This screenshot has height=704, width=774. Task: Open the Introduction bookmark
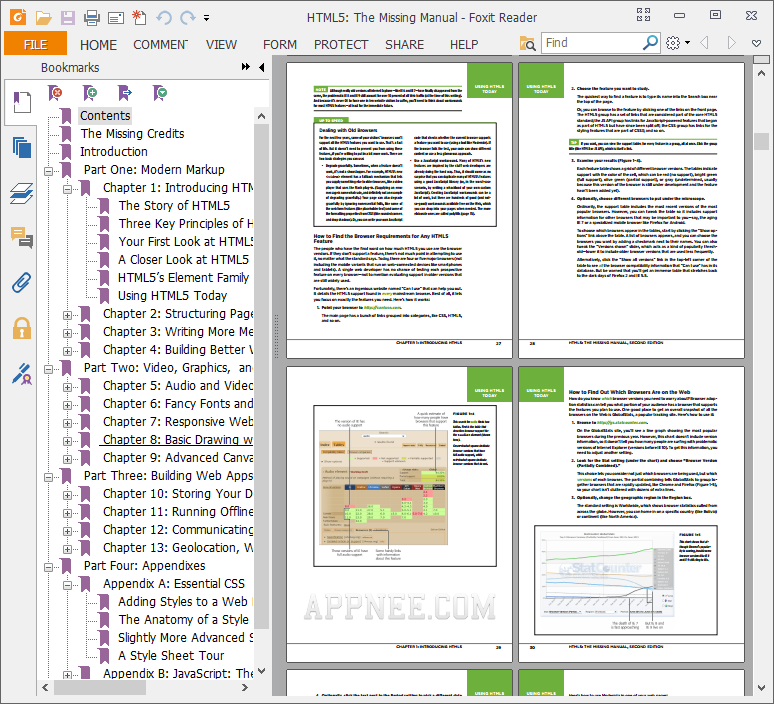point(114,152)
